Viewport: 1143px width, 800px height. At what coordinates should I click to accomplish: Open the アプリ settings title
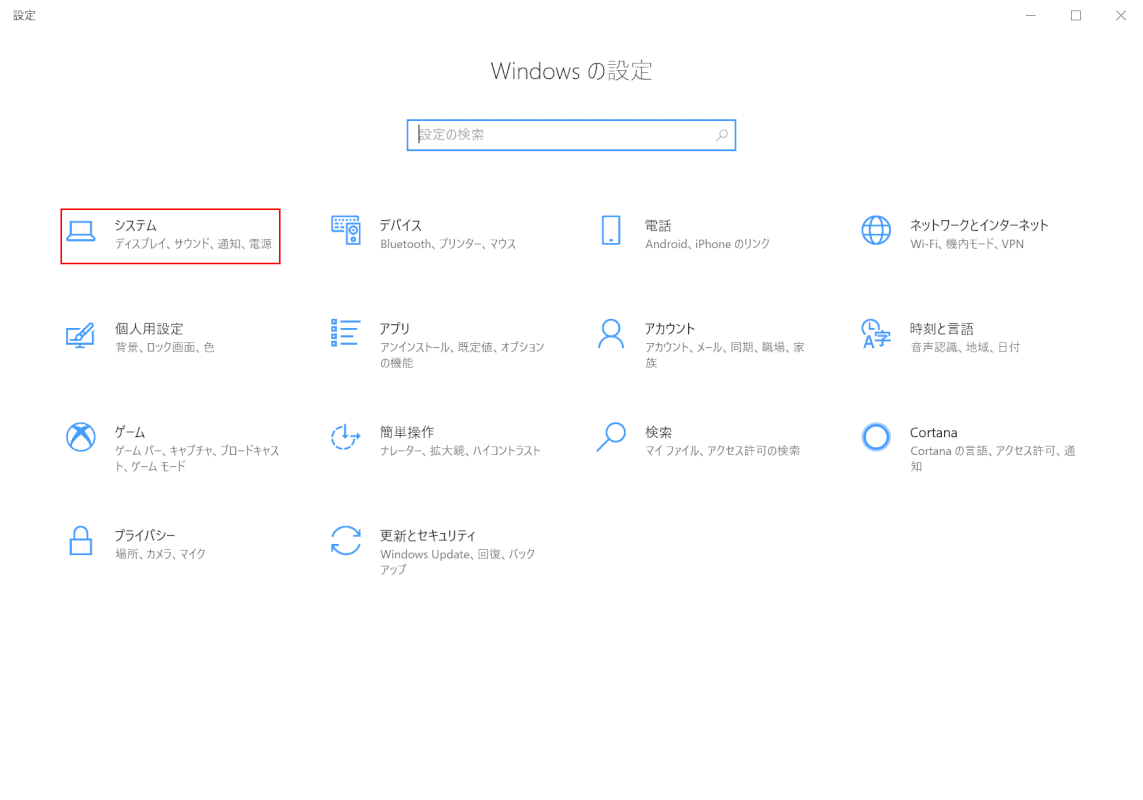pyautogui.click(x=394, y=329)
